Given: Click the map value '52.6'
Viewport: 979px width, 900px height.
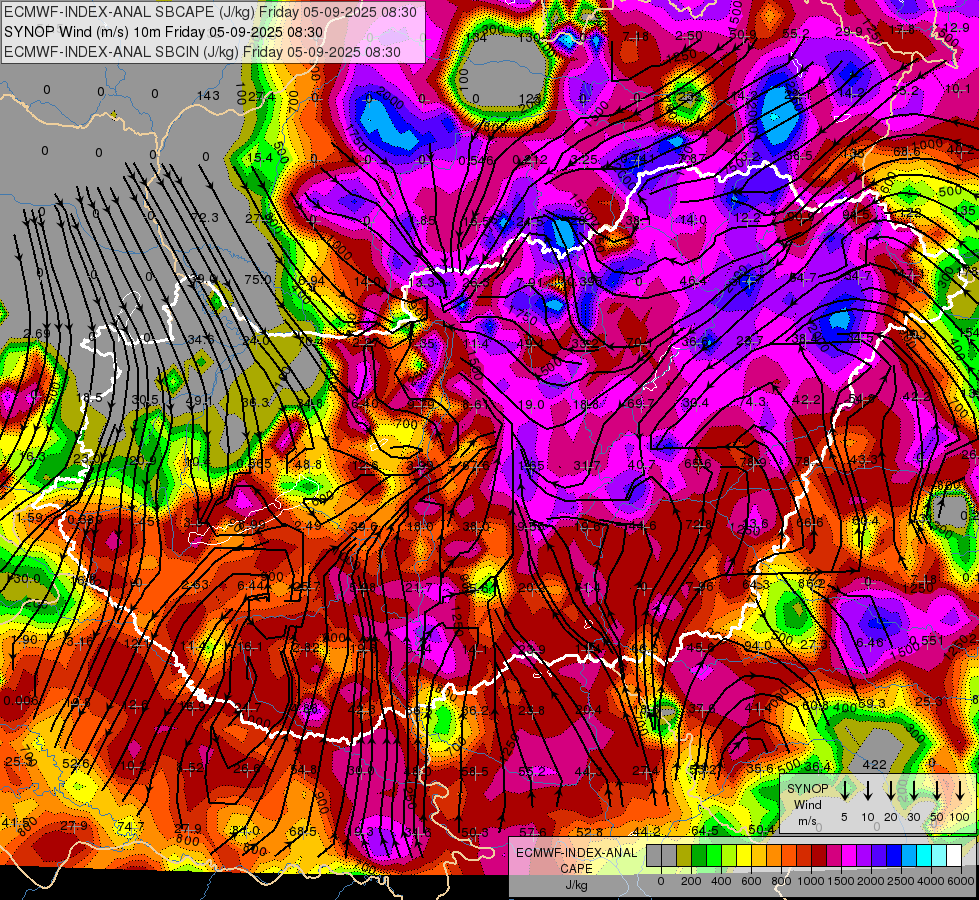Looking at the screenshot, I should (x=76, y=763).
